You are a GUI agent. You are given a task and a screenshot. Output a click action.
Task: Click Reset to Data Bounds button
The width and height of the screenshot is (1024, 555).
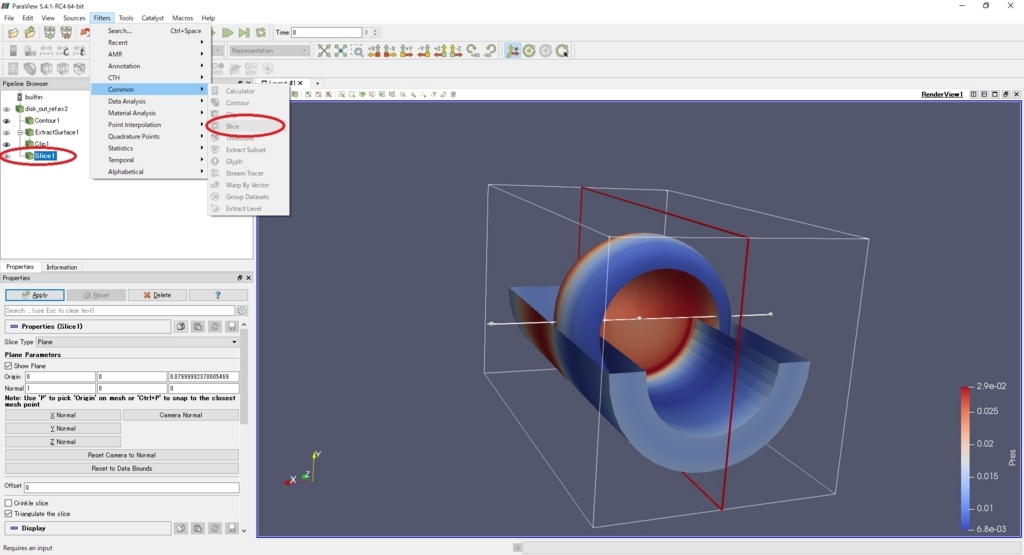coord(122,469)
